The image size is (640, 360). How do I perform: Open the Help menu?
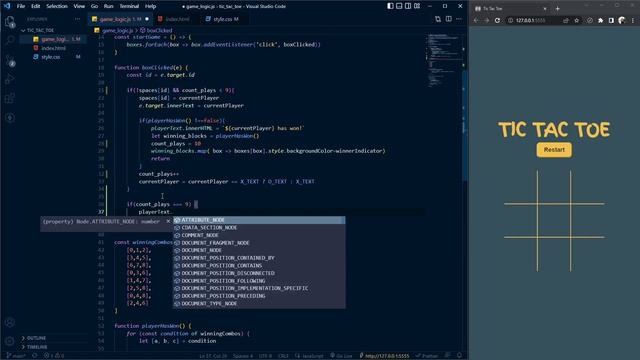[x=151, y=6]
